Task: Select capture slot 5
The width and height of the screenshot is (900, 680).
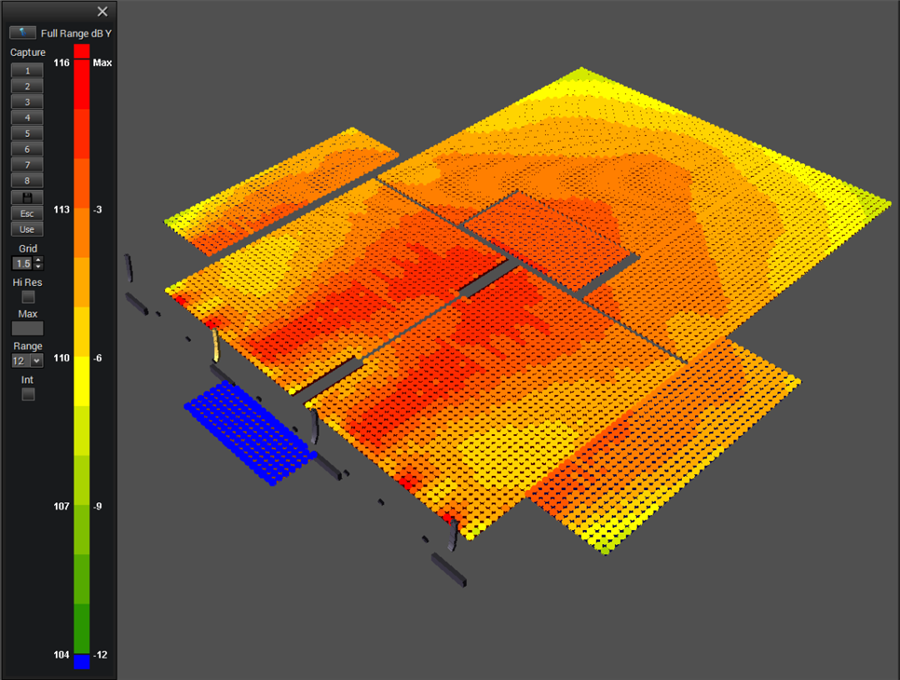Action: click(27, 133)
